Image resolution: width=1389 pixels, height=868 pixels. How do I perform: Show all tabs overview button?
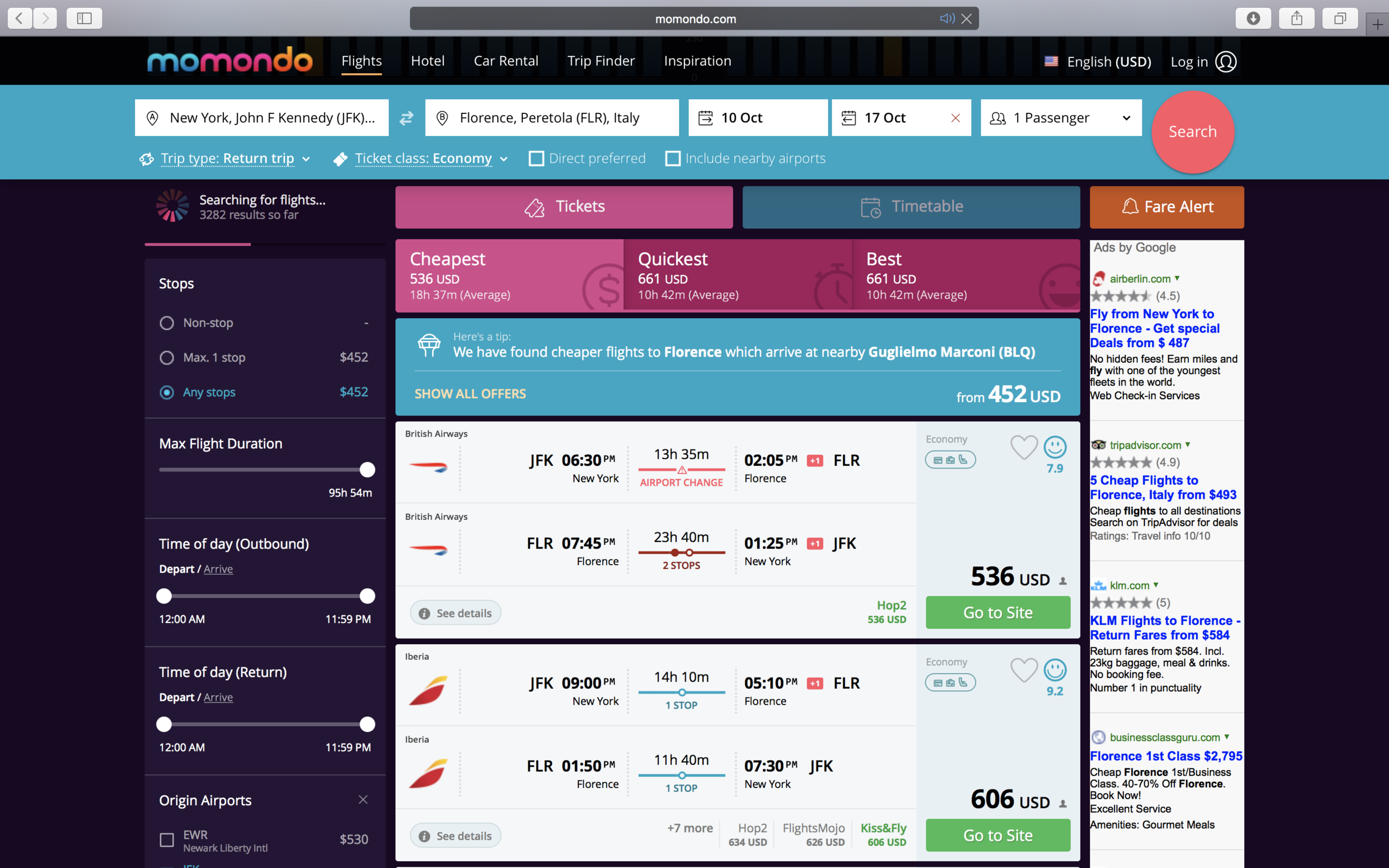coord(1340,18)
